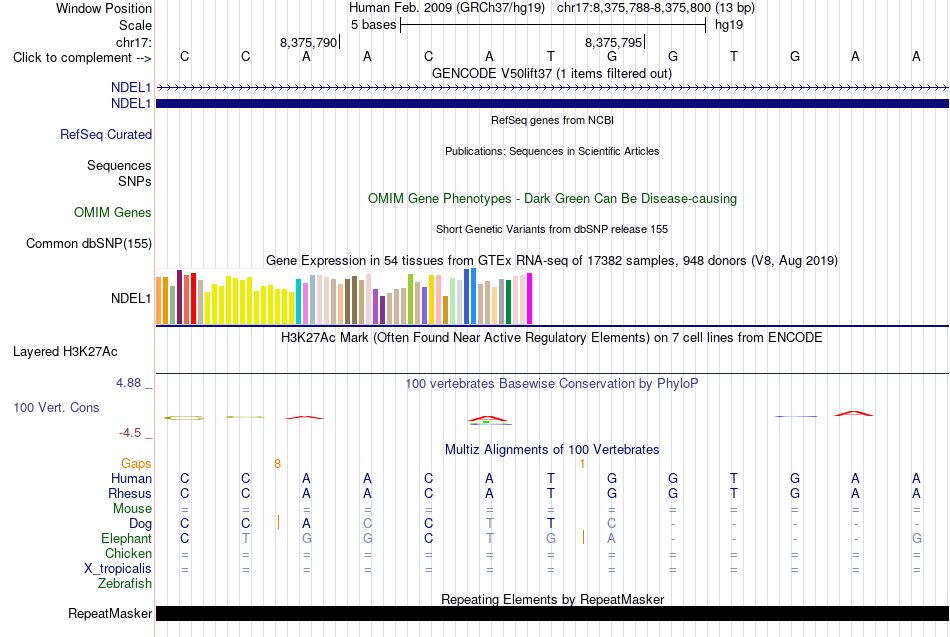Viewport: 950px width, 637px height.
Task: Click the solid dark blue NDEL1 exon bar
Action: pyautogui.click(x=552, y=104)
